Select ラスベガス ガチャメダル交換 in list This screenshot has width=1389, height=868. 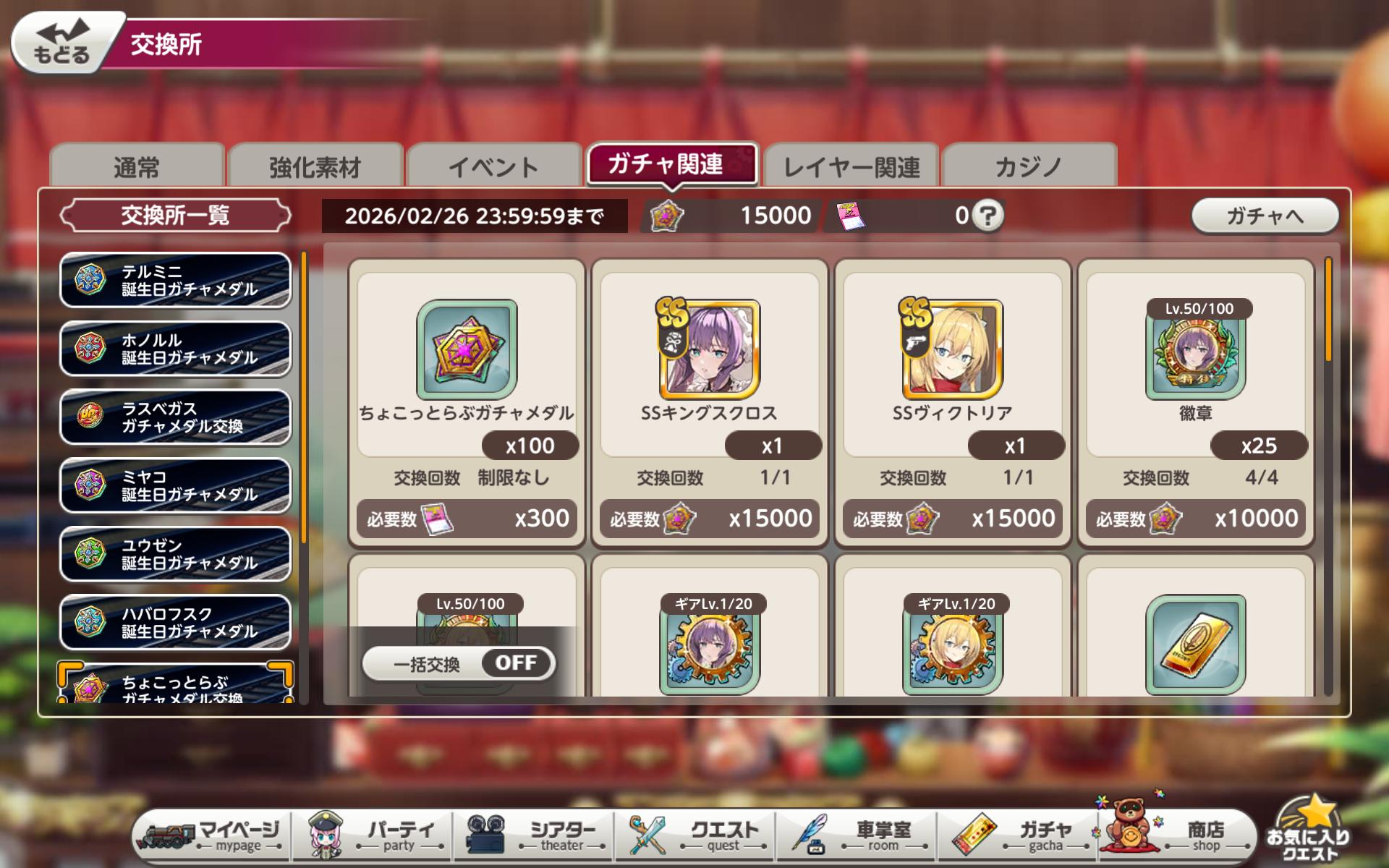[175, 417]
